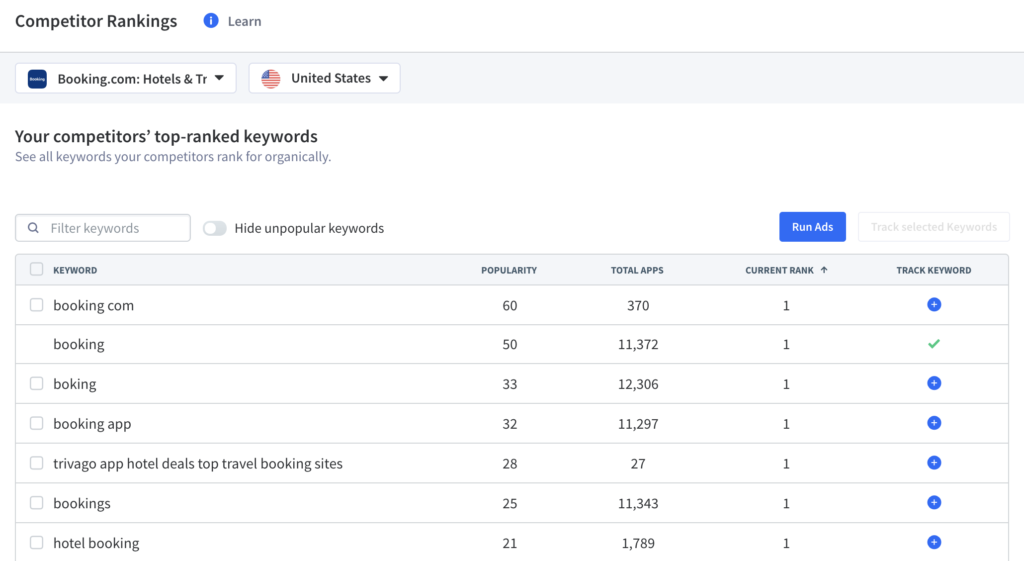Check the select-all checkbox in header

[x=37, y=269]
